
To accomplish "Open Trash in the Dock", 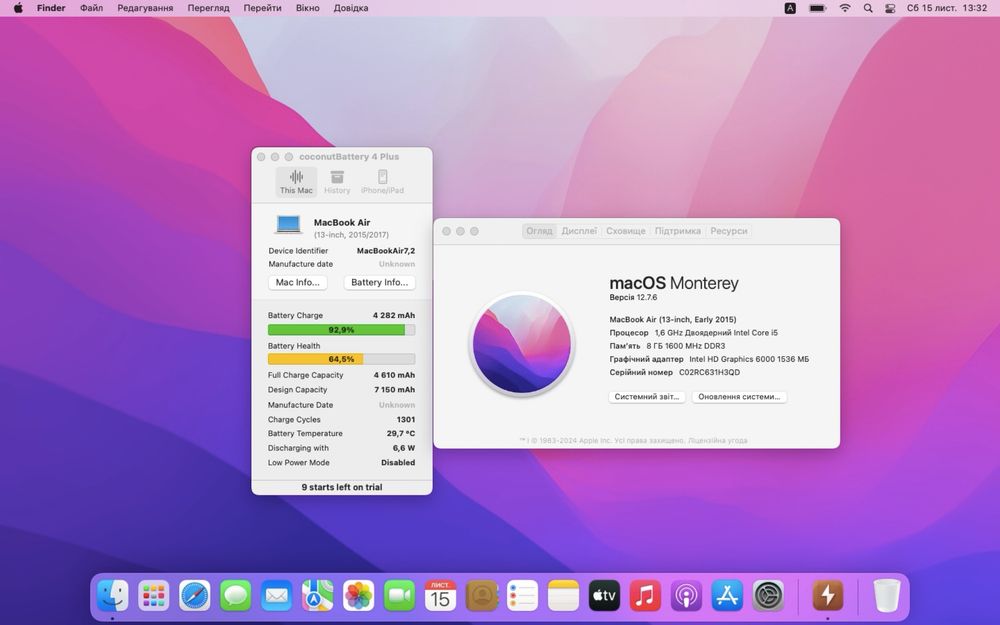I will pyautogui.click(x=886, y=596).
